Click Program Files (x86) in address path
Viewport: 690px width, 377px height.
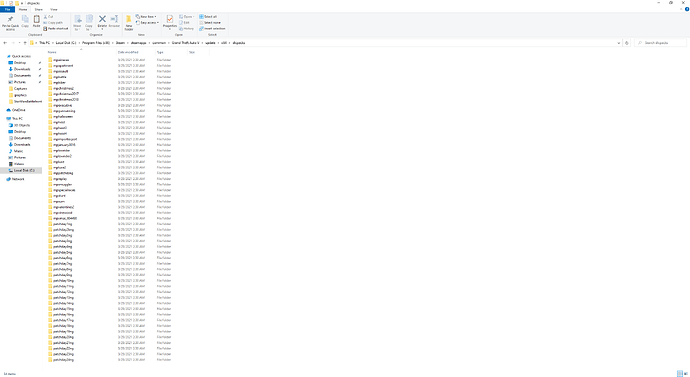(95, 43)
